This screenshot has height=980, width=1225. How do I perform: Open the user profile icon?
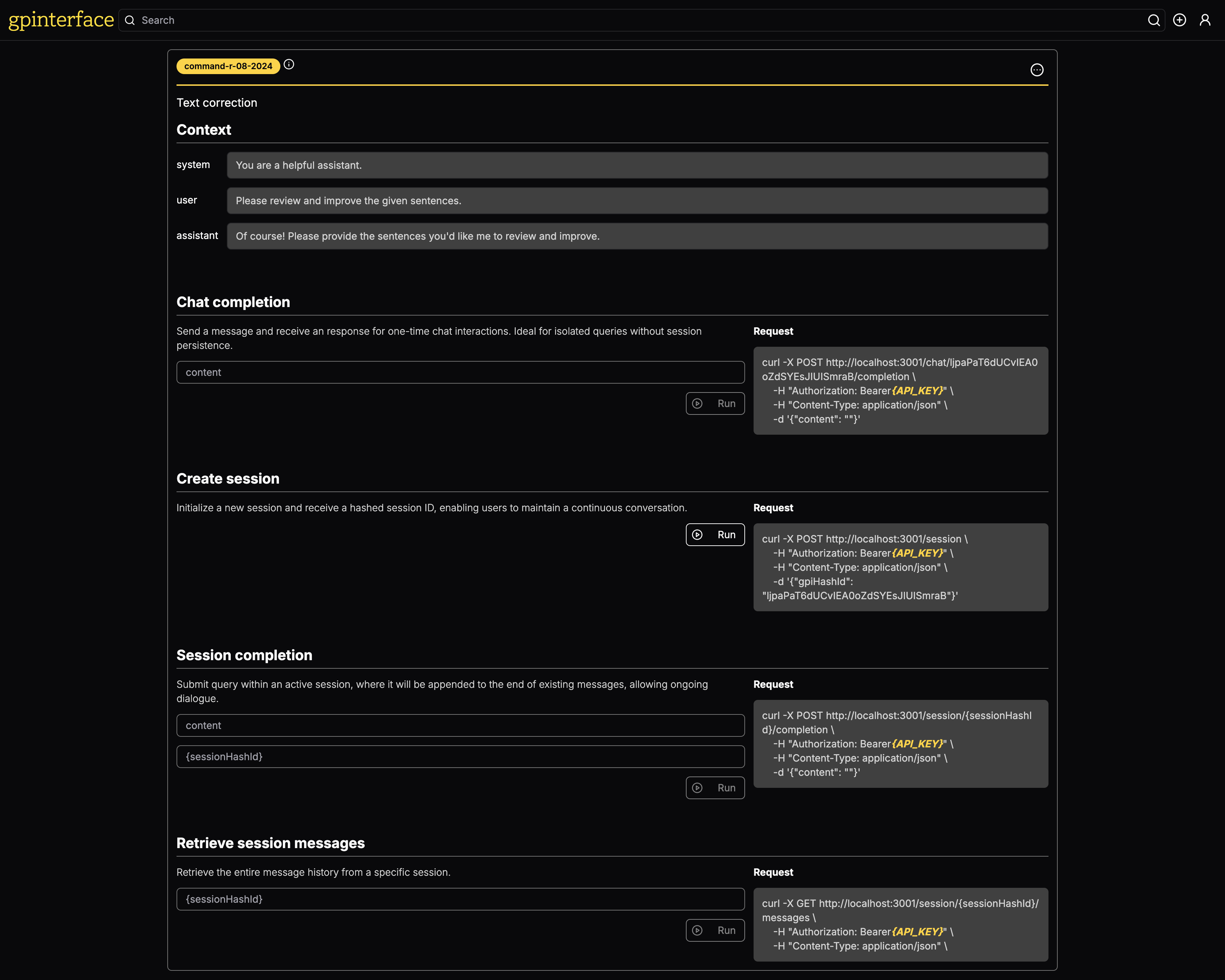[1204, 20]
